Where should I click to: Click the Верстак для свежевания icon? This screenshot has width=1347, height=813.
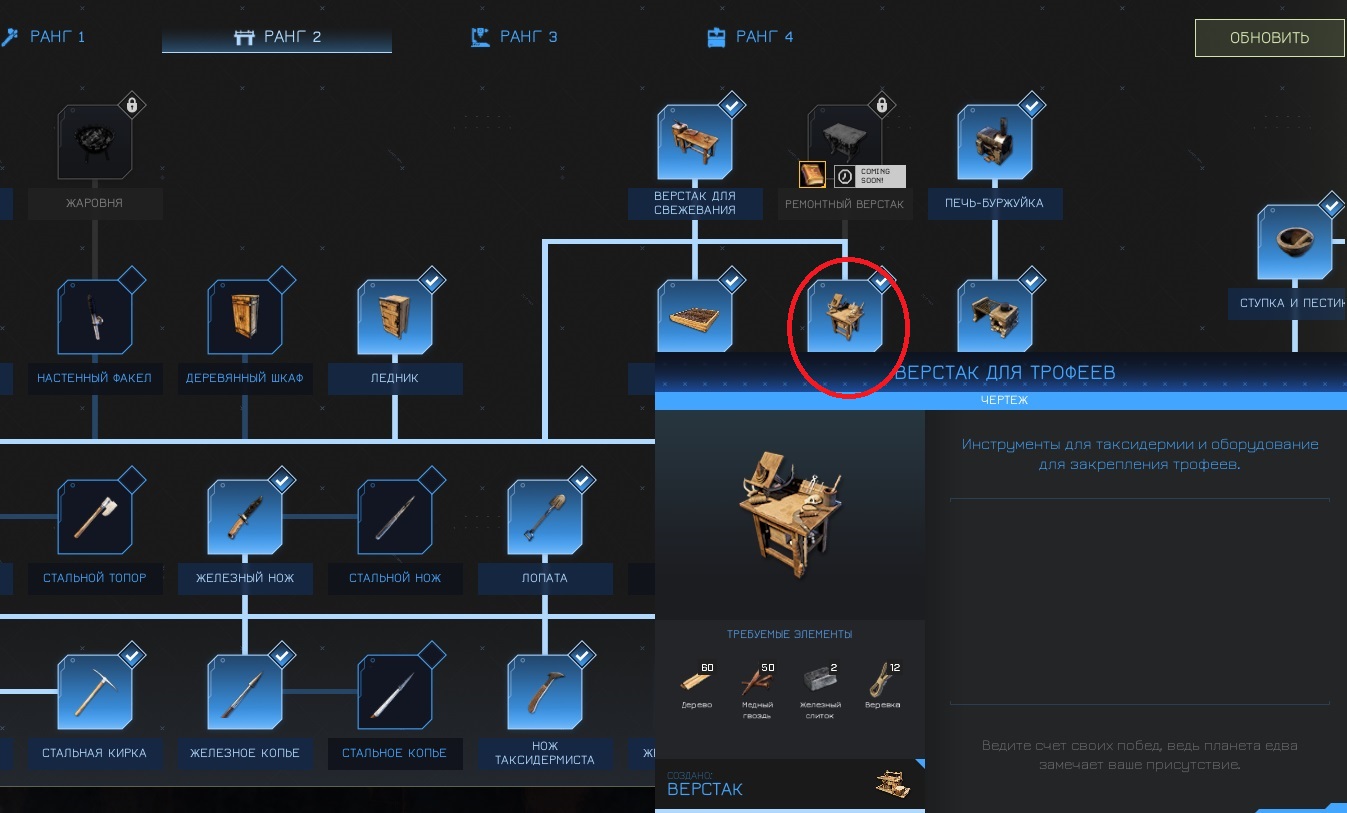[x=695, y=142]
